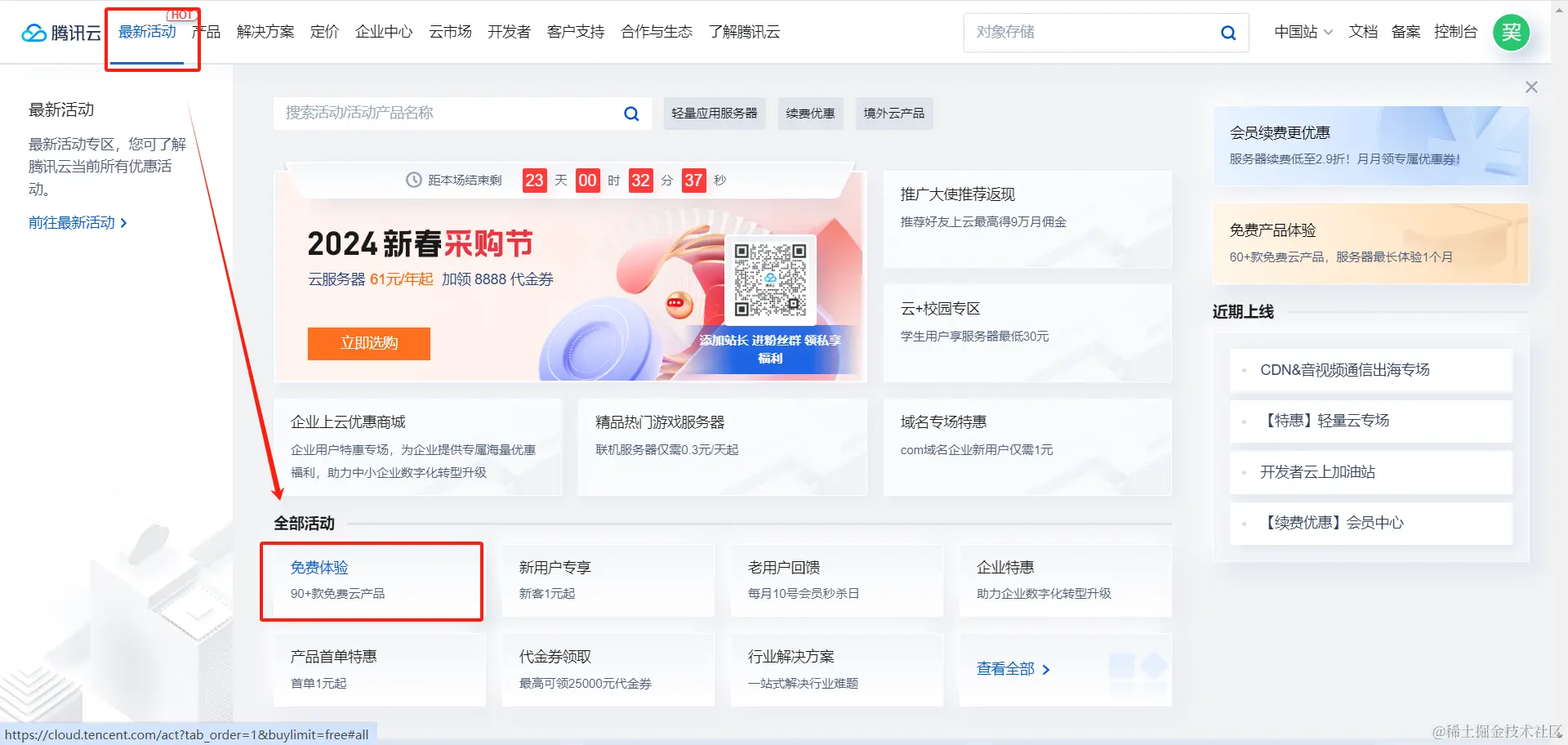This screenshot has width=1568, height=745.
Task: Open the 云+校园专区 card
Action: (1027, 333)
